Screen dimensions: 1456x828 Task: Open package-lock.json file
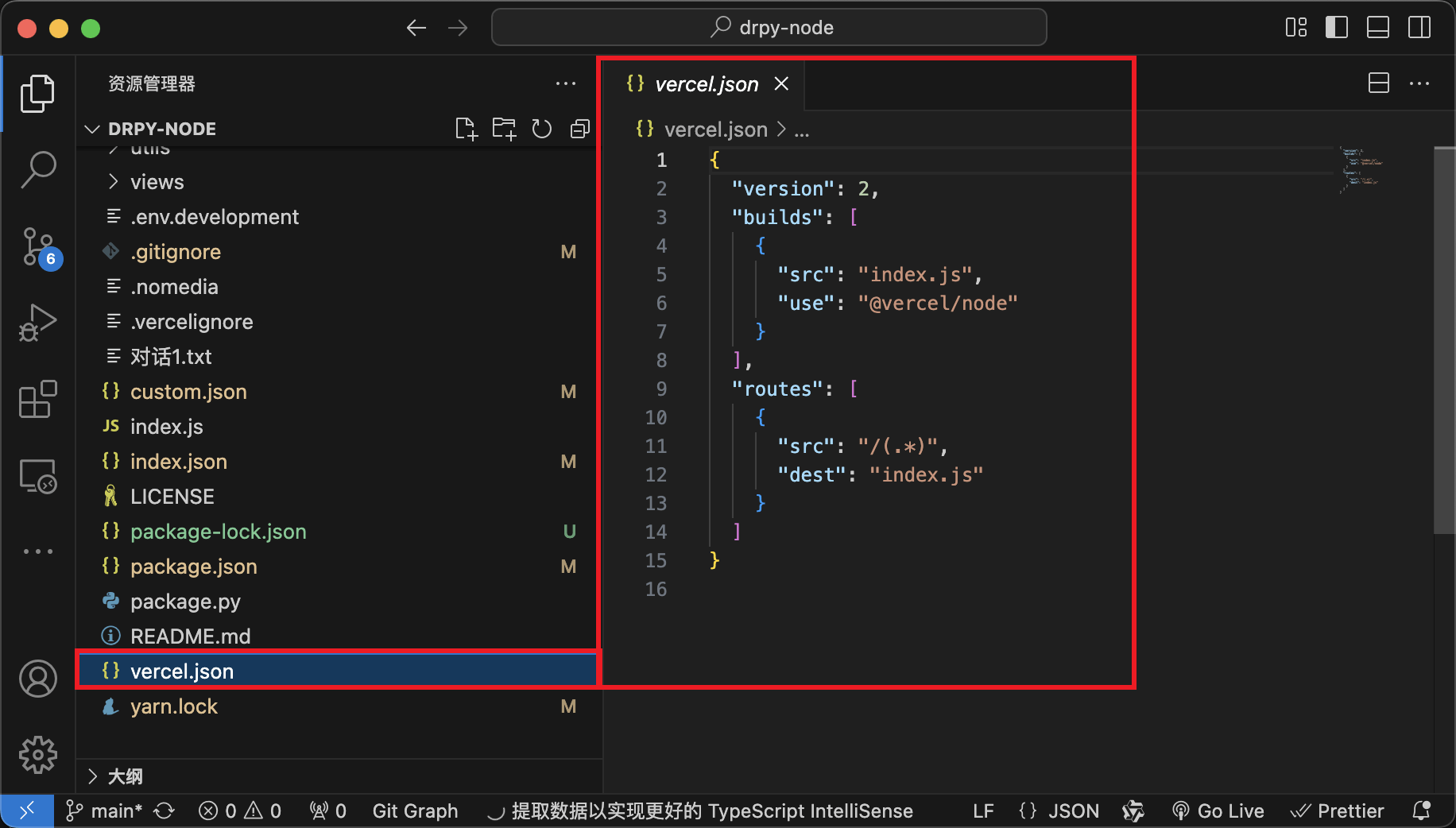339,532
